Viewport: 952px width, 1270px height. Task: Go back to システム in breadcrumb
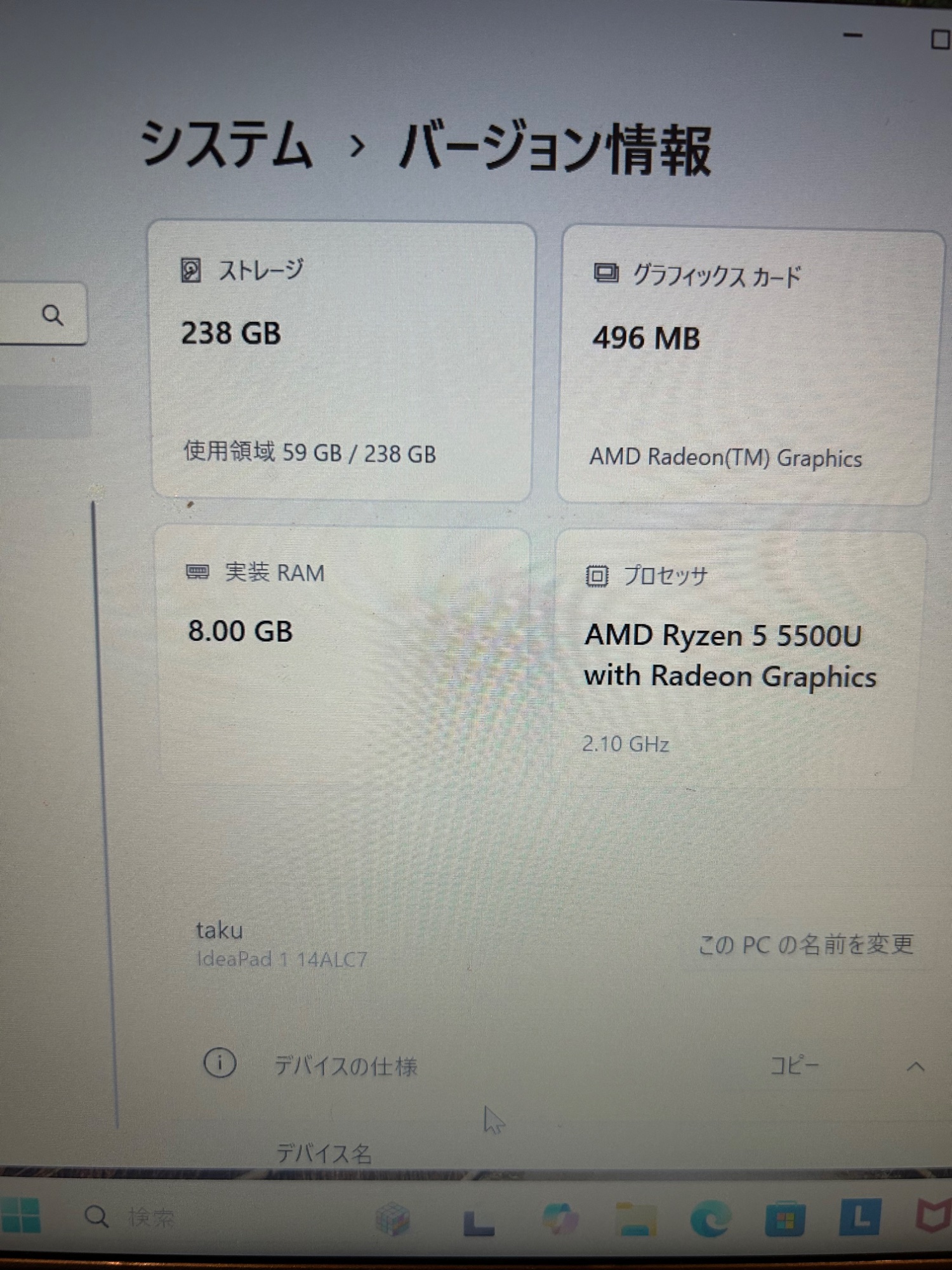[x=227, y=145]
